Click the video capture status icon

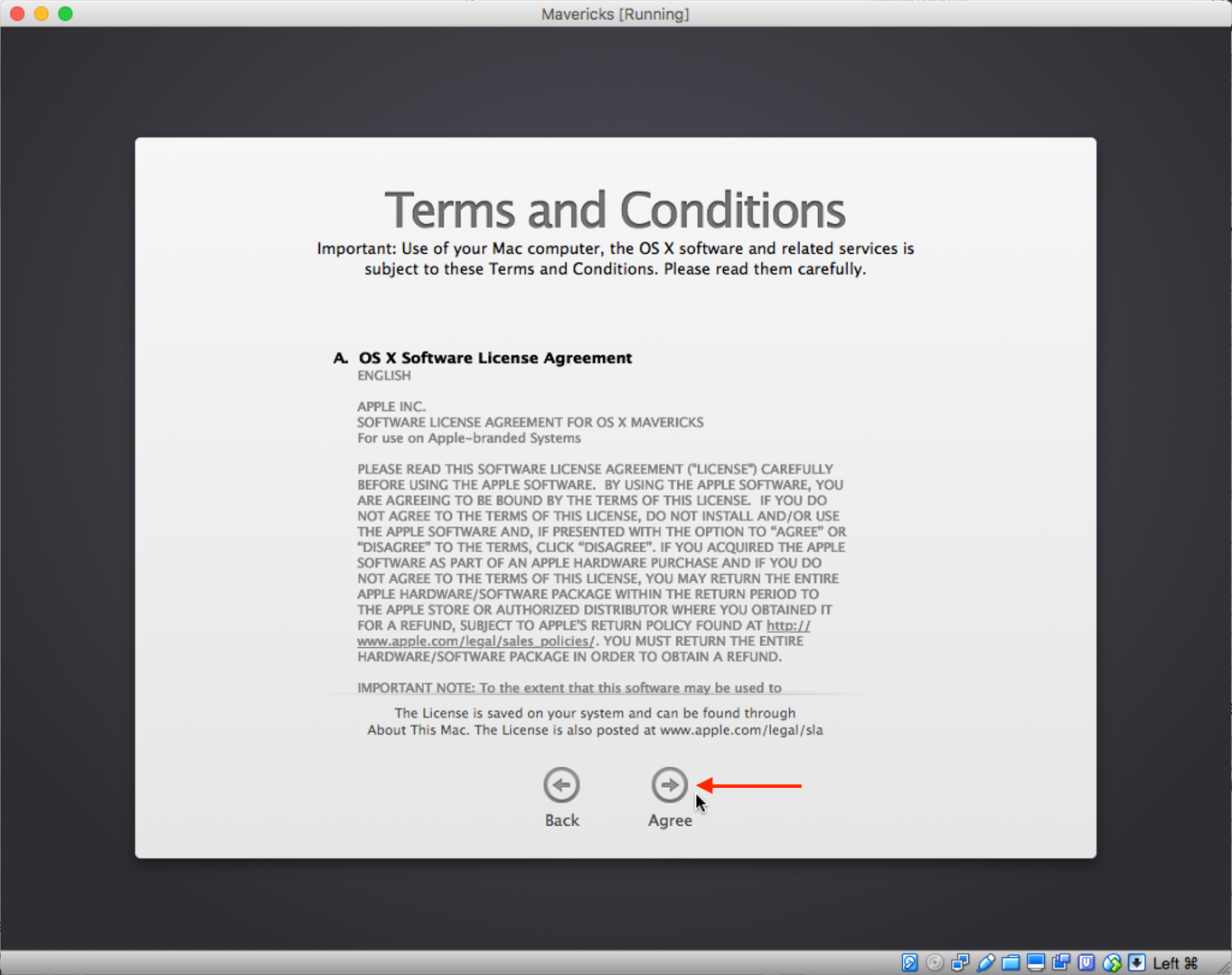(x=1061, y=963)
